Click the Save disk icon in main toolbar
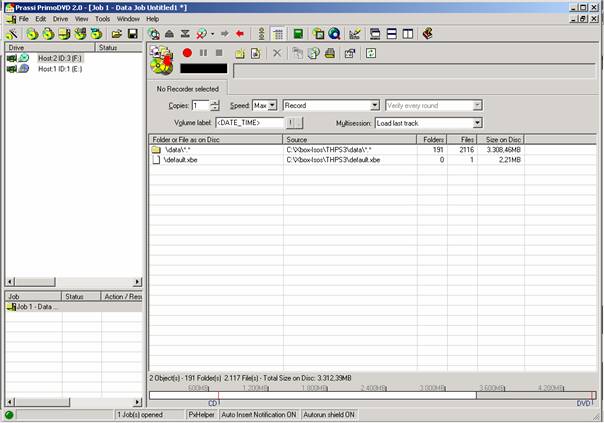Viewport: 604px width, 423px height. pyautogui.click(x=132, y=34)
